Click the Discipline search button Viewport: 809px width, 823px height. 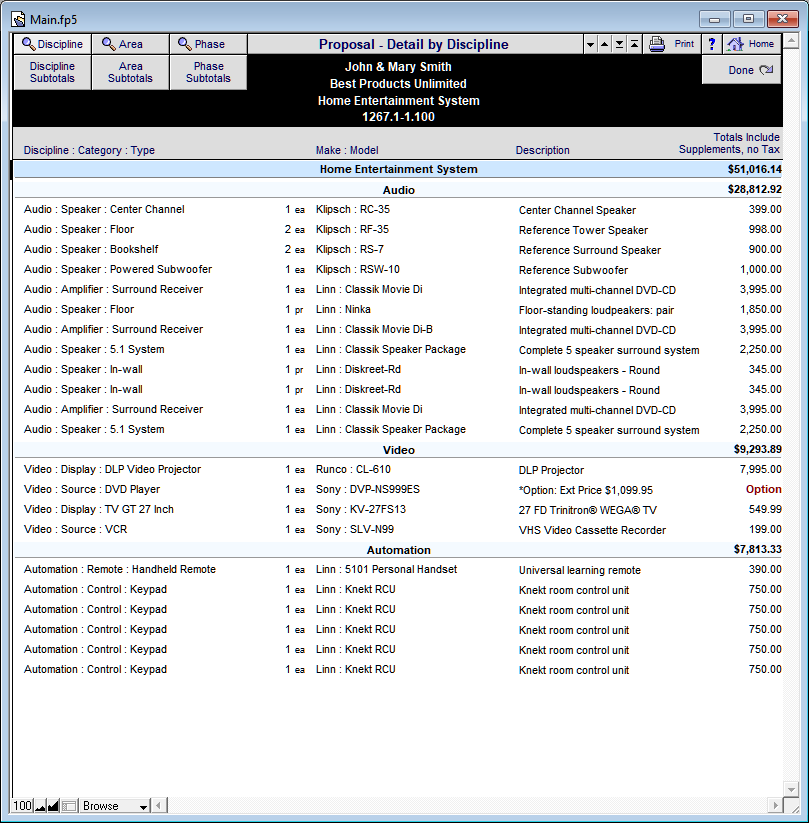pyautogui.click(x=52, y=44)
